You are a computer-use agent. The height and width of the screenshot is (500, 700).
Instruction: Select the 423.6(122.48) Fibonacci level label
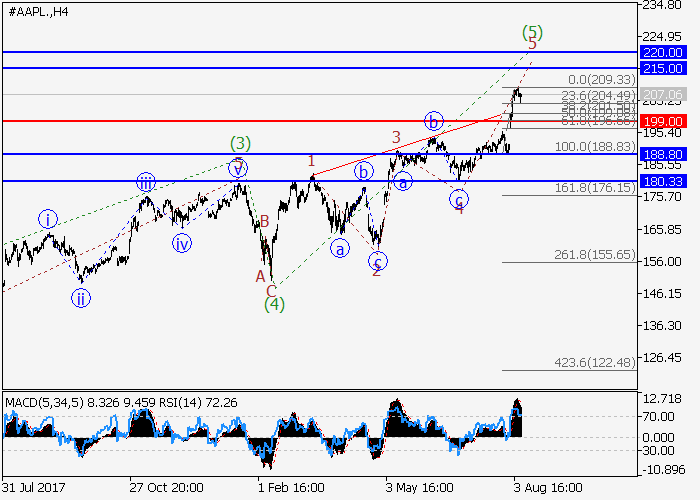coord(595,362)
